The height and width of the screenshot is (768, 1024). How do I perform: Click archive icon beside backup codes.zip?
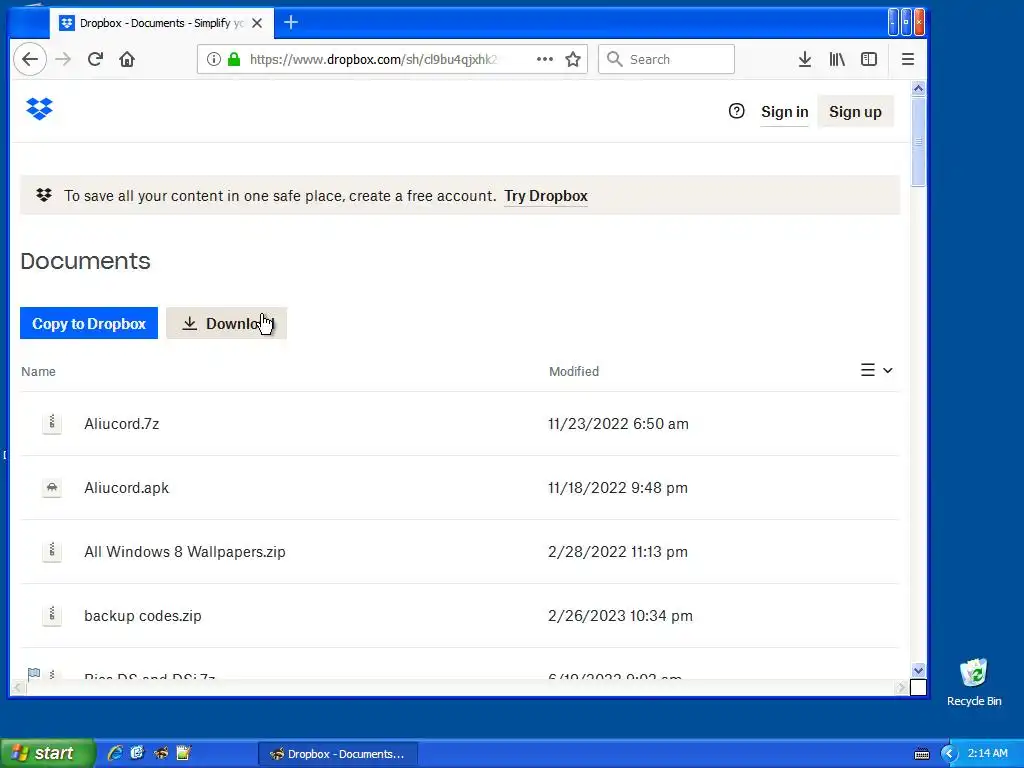click(52, 615)
